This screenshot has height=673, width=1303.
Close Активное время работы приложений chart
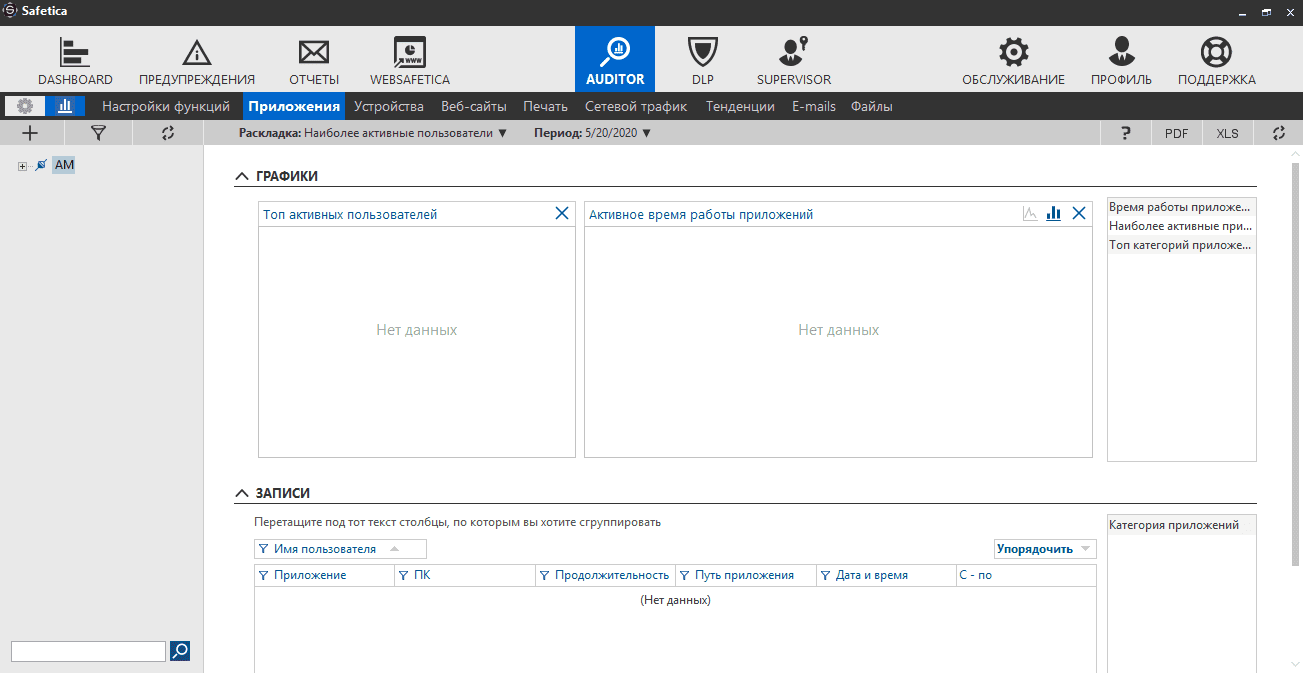click(1079, 213)
